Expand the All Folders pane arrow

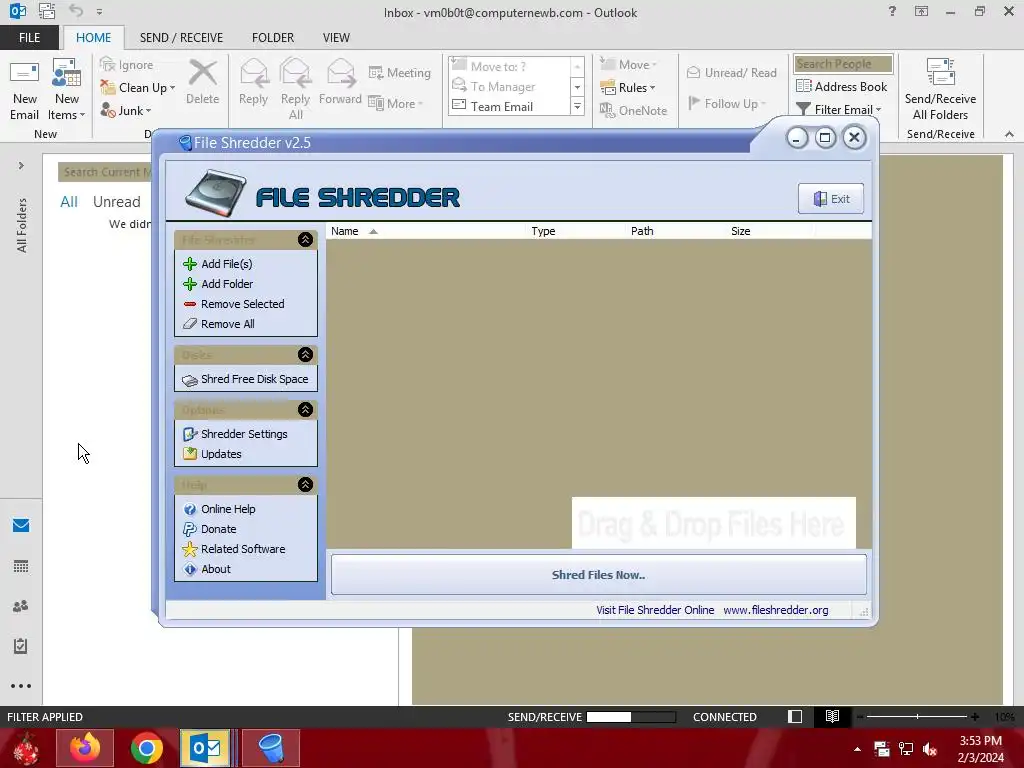(x=21, y=166)
